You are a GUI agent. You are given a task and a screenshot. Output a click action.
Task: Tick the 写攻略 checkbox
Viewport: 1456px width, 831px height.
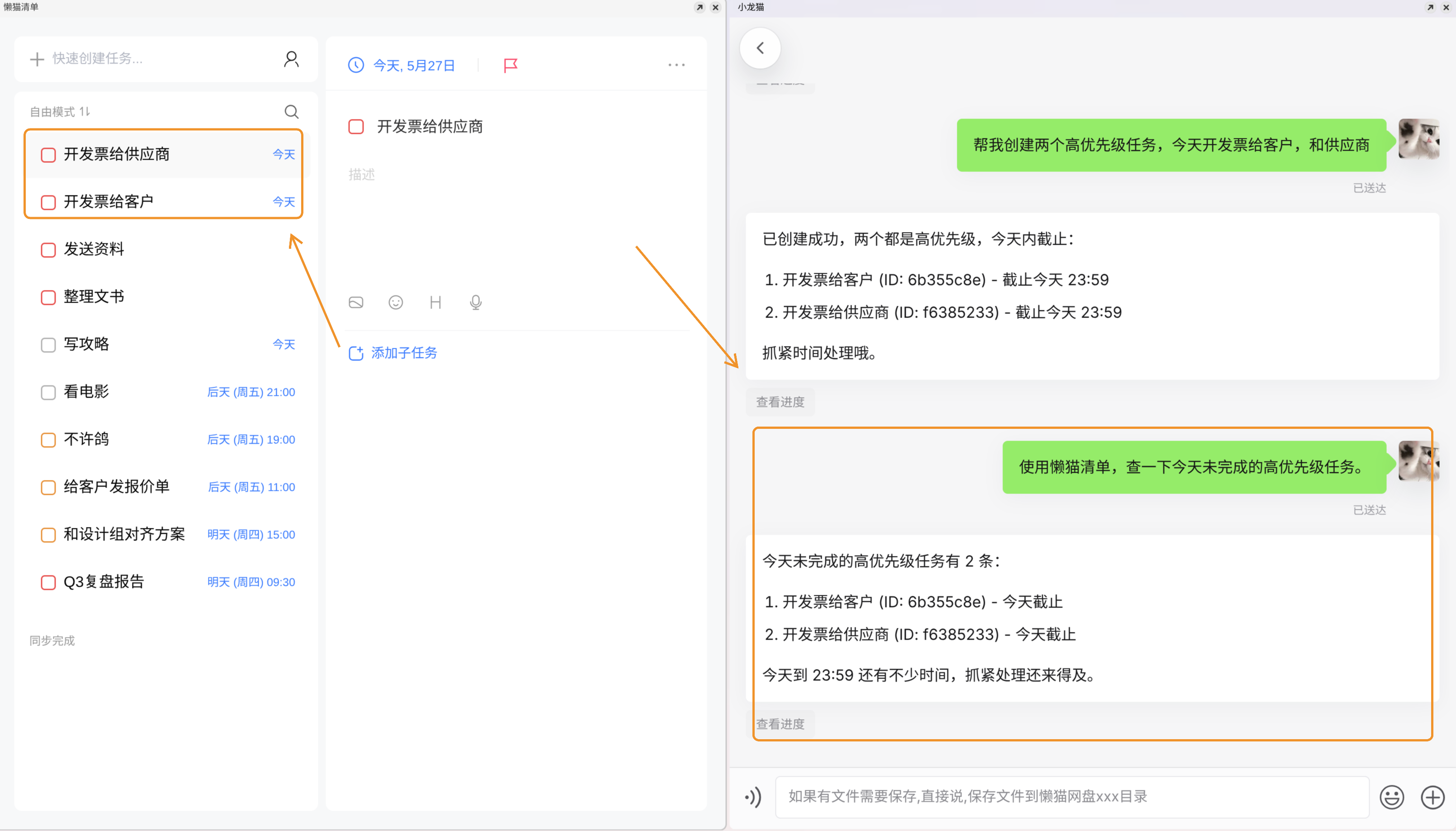point(48,345)
